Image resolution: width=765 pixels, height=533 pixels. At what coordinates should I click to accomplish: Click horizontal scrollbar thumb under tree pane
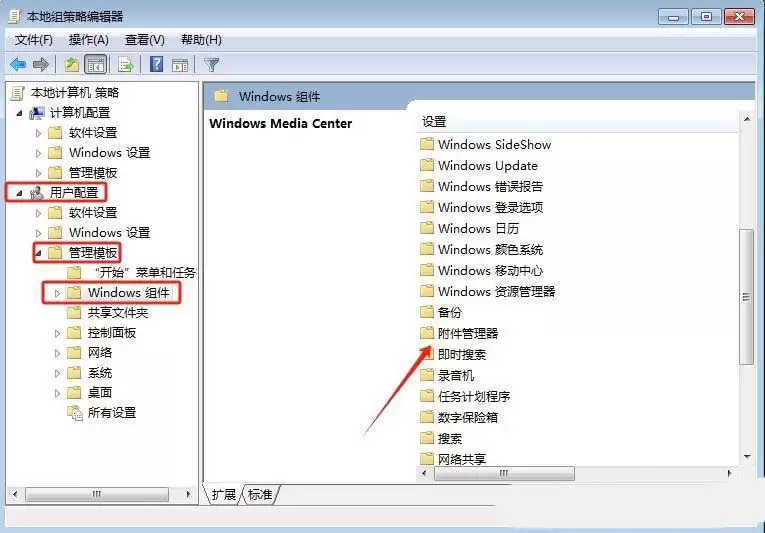coord(97,494)
